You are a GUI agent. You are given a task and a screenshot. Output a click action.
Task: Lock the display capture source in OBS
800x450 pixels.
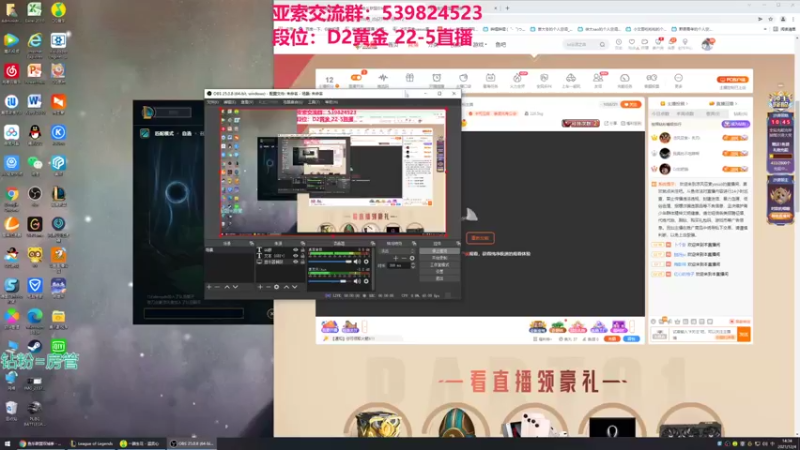click(x=303, y=262)
